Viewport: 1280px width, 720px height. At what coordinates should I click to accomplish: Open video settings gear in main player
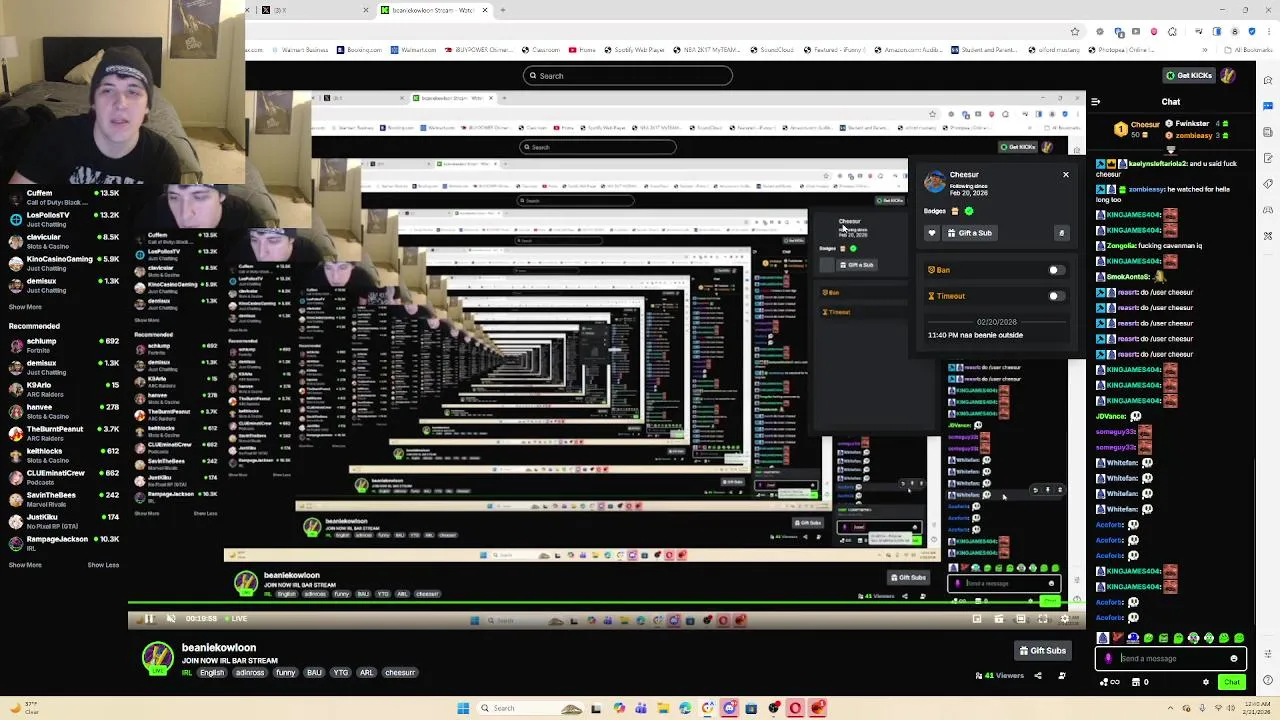(1064, 619)
